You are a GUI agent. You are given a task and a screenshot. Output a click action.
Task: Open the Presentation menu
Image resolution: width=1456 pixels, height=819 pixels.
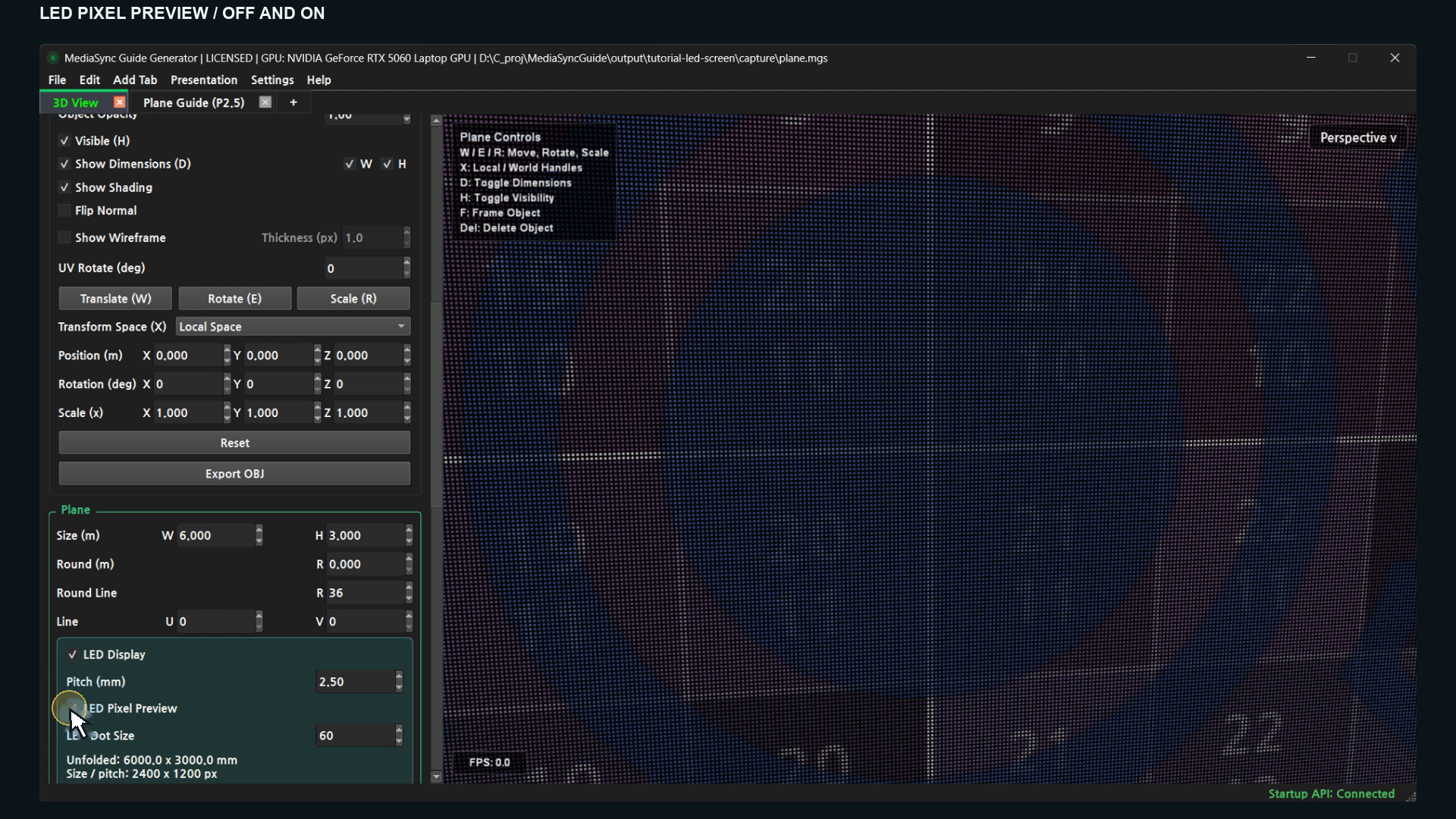(204, 80)
